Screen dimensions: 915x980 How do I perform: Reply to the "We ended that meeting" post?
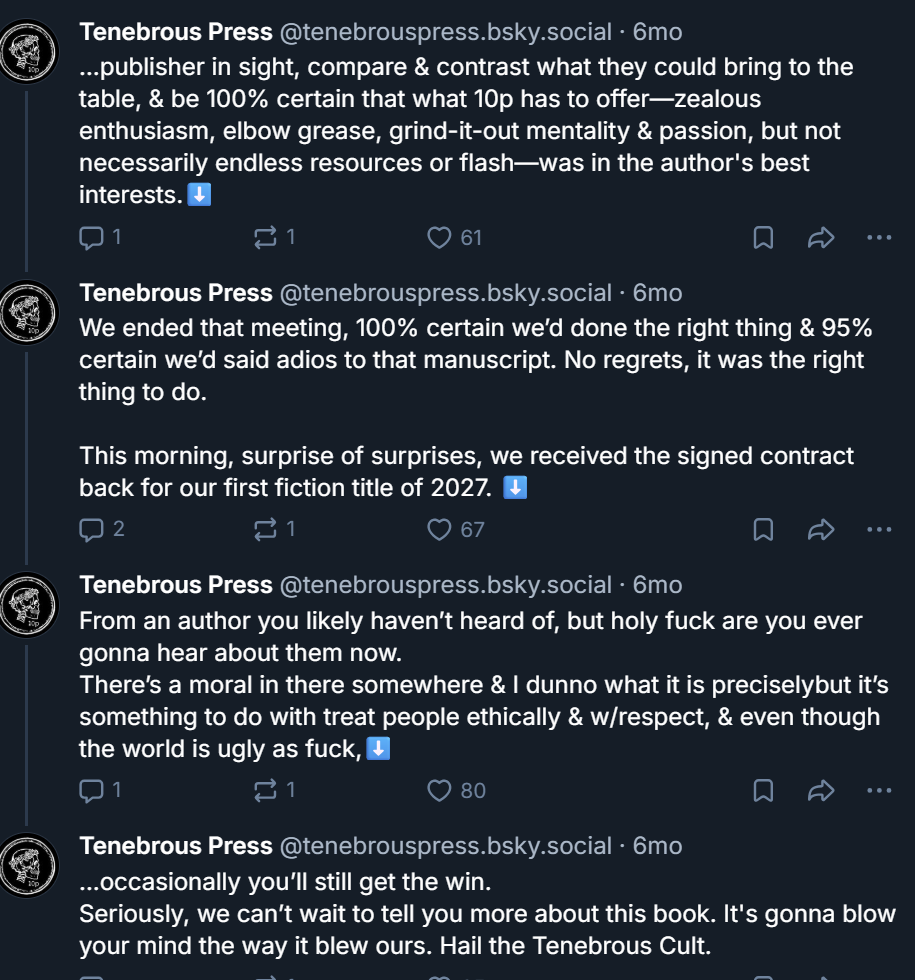(92, 529)
